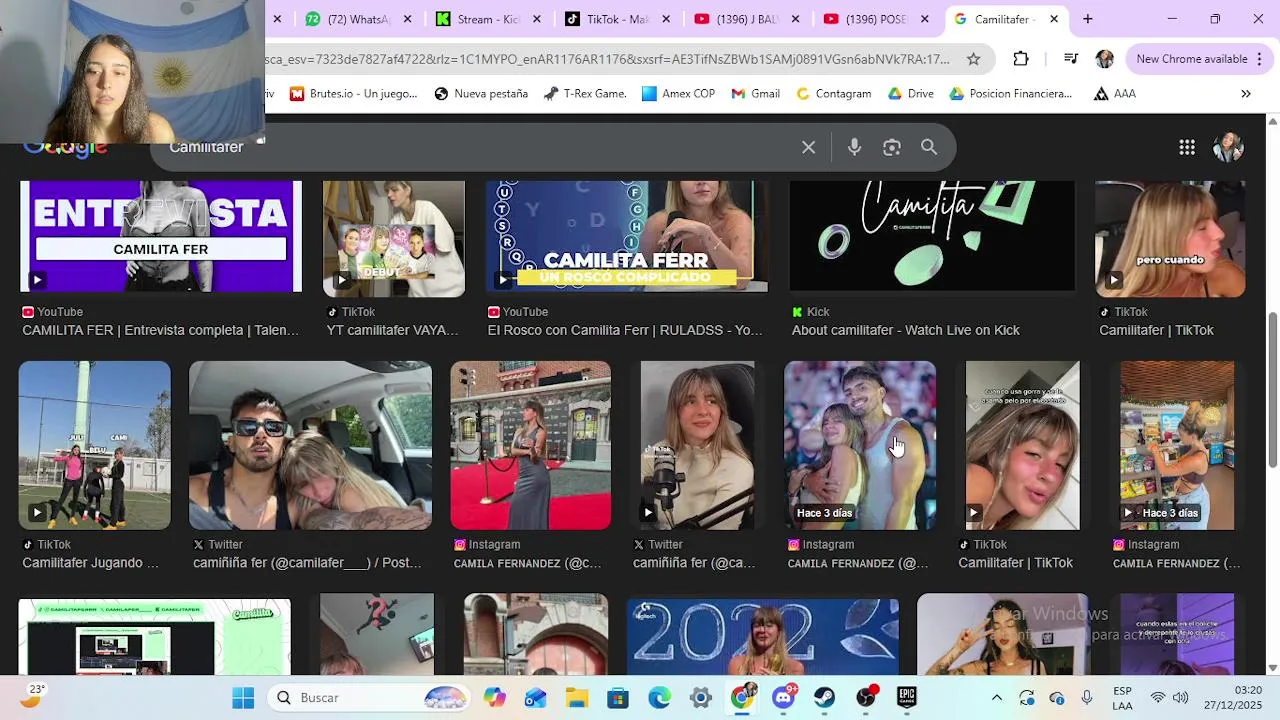Screen dimensions: 1280x720
Task: Open the AAA bookmark
Action: [x=1115, y=94]
